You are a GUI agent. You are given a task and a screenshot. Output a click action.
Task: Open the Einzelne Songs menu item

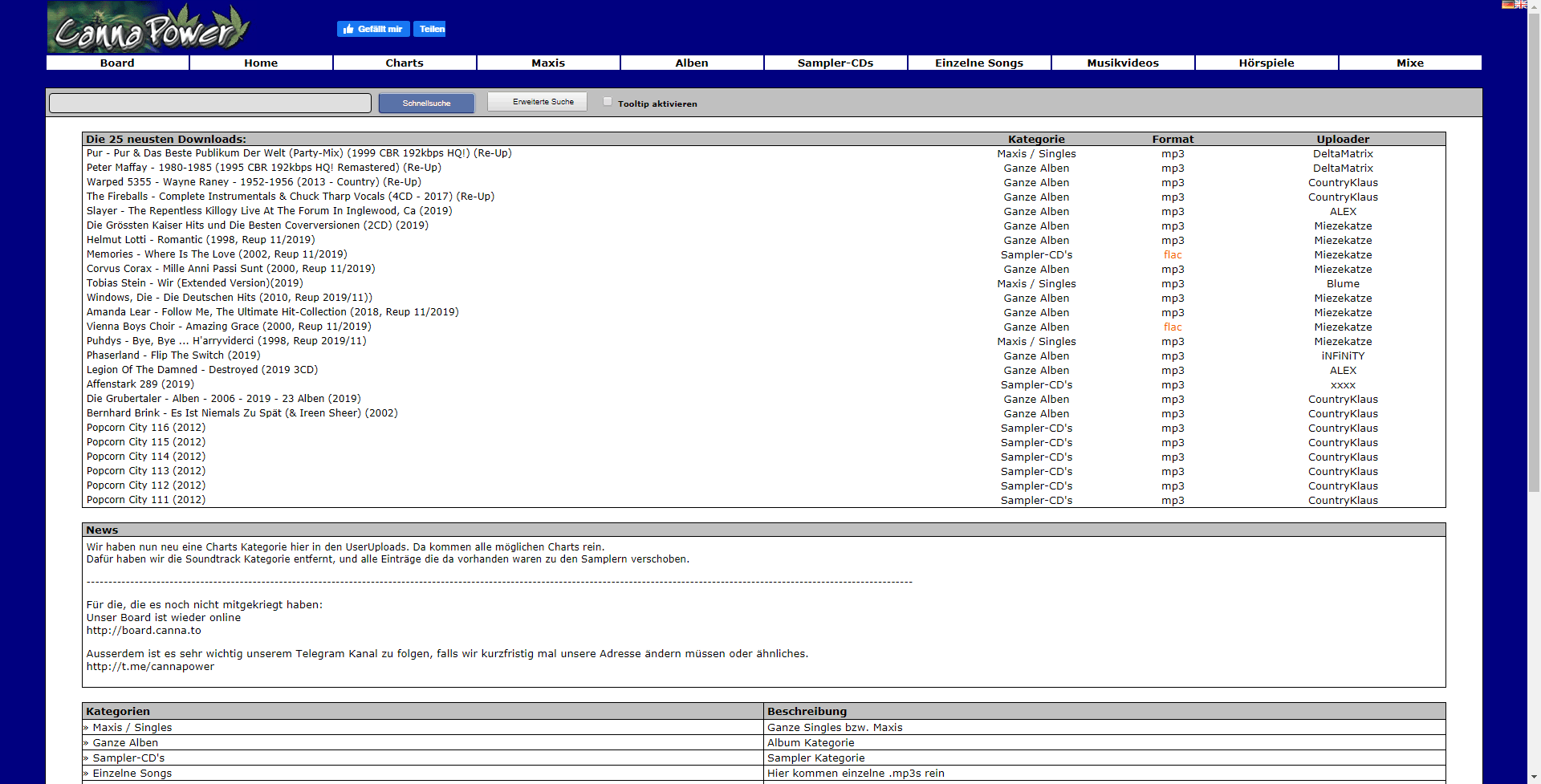coord(979,63)
